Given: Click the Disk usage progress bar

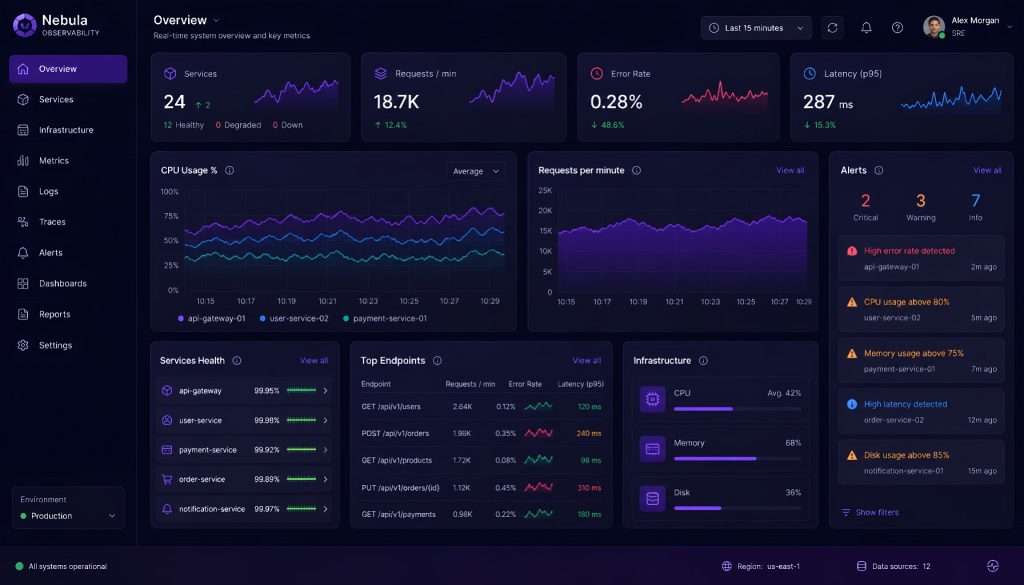Looking at the screenshot, I should click(737, 508).
